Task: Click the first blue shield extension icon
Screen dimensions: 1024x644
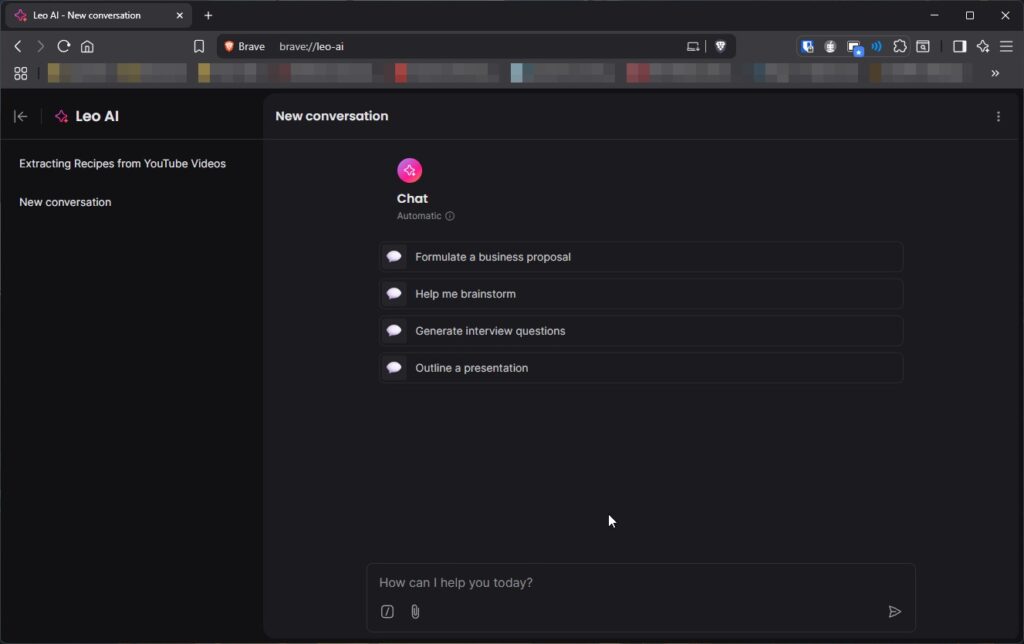Action: (807, 46)
